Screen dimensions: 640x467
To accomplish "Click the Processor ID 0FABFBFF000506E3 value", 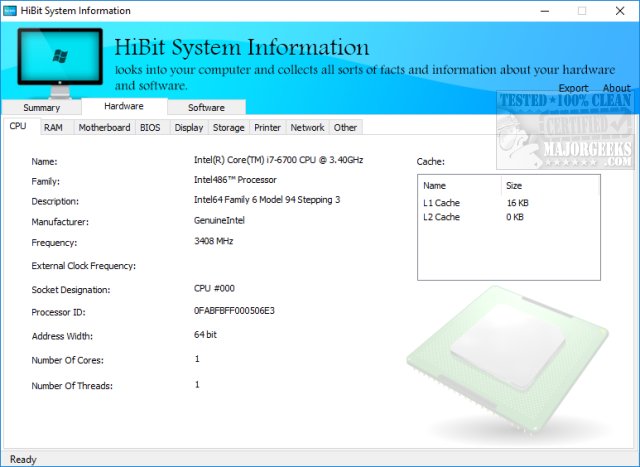I will [x=234, y=311].
